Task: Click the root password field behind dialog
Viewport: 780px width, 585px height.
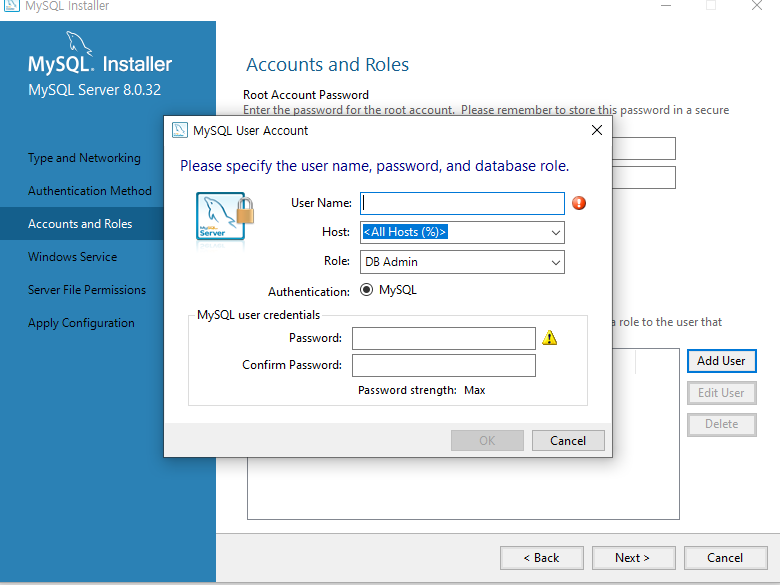Action: (x=644, y=149)
